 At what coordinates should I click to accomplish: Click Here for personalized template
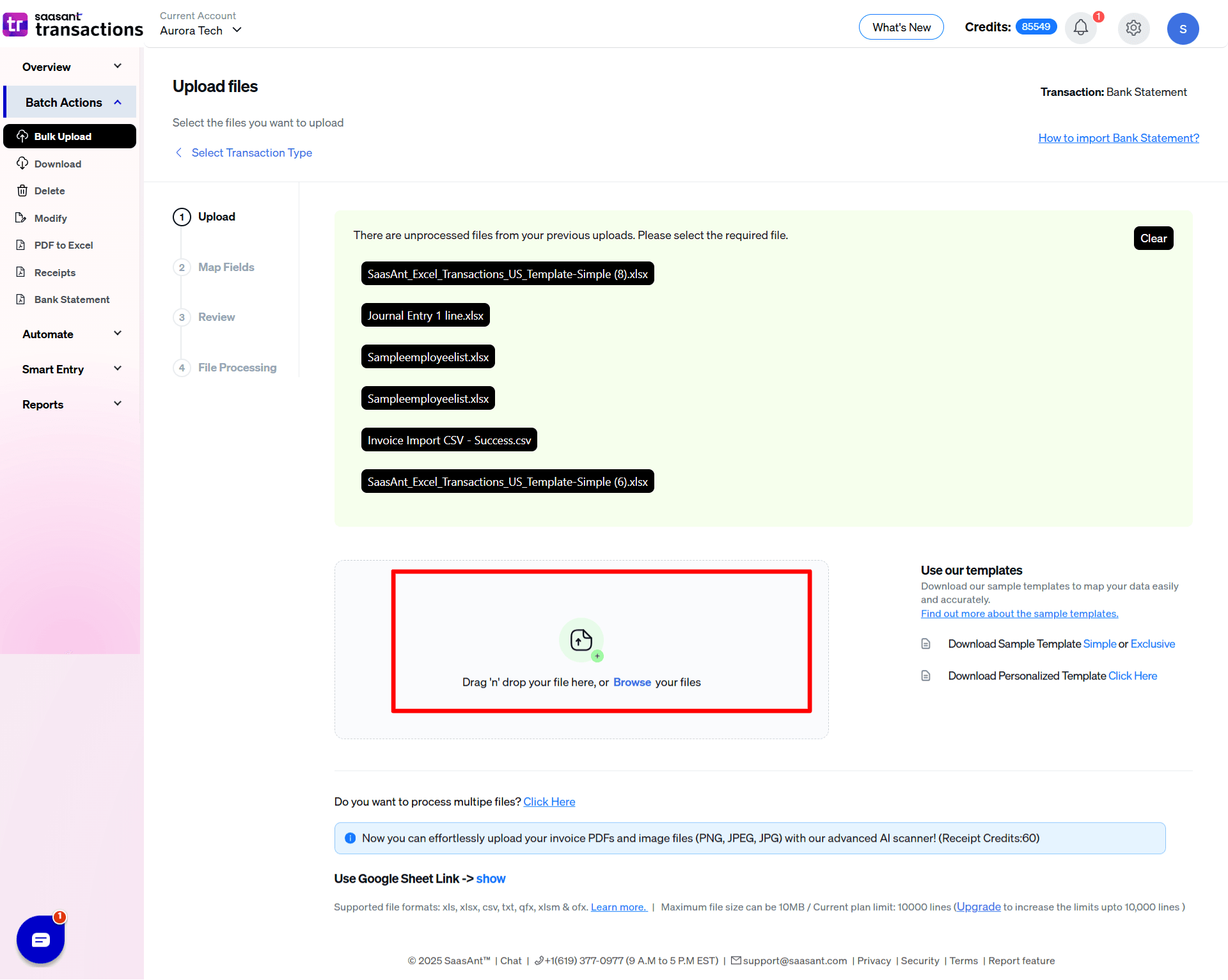coord(1133,676)
